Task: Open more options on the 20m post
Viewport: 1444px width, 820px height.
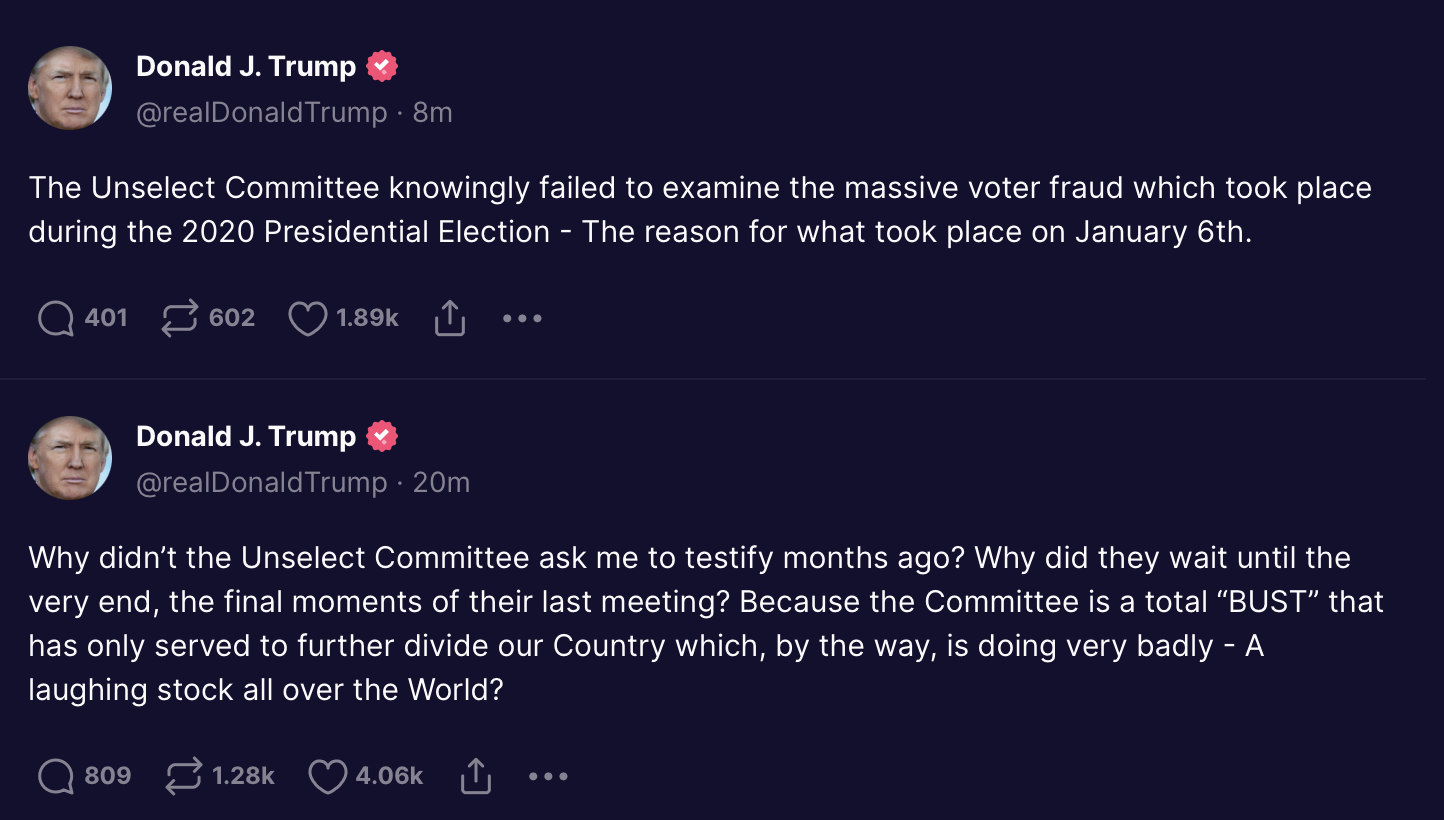Action: [548, 776]
